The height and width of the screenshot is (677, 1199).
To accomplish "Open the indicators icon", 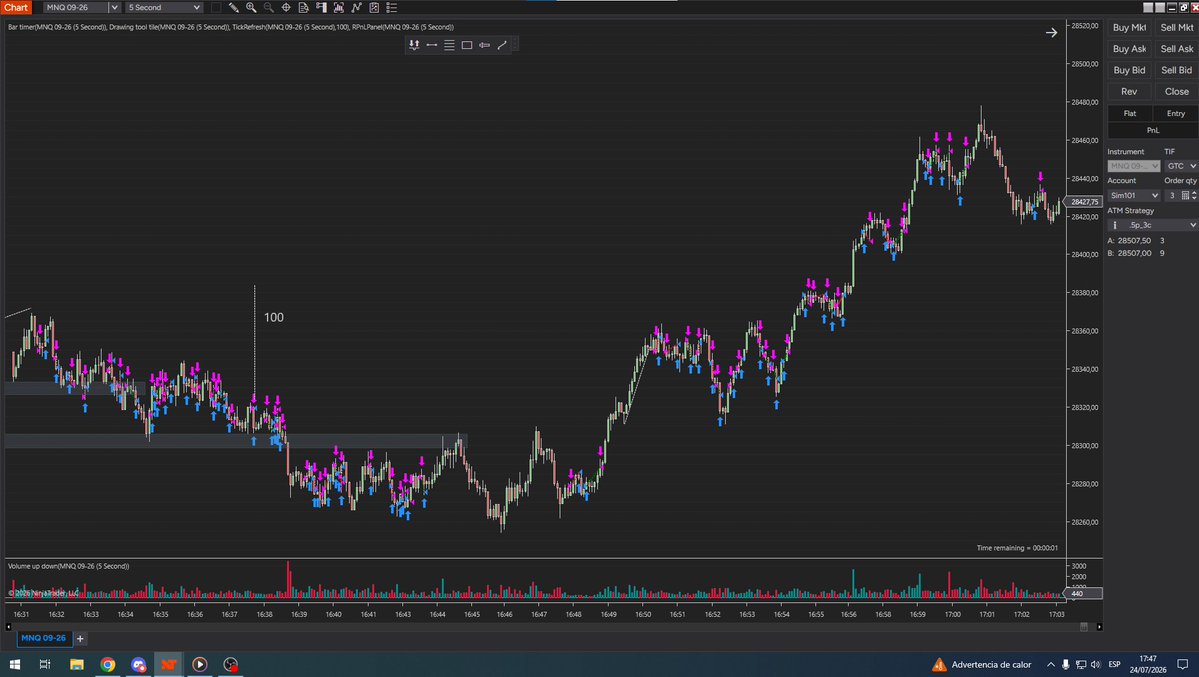I will click(x=356, y=8).
